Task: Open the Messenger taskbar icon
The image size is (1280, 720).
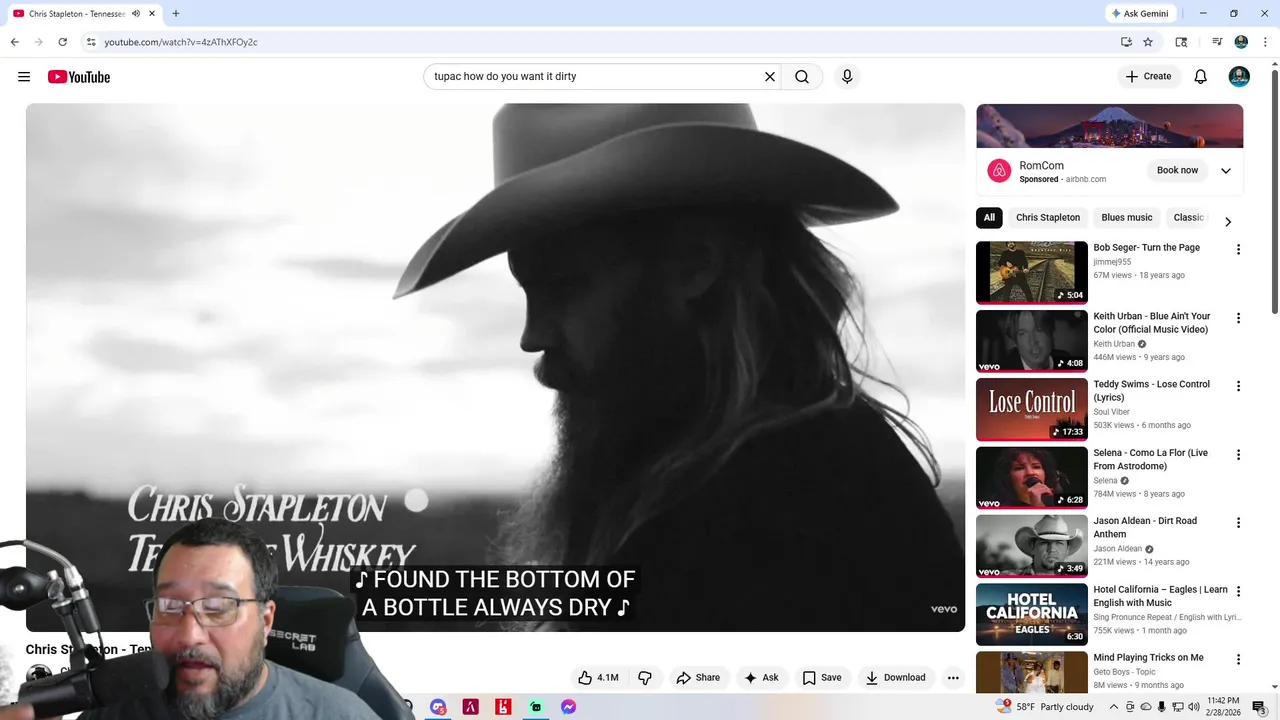Action: (x=568, y=707)
